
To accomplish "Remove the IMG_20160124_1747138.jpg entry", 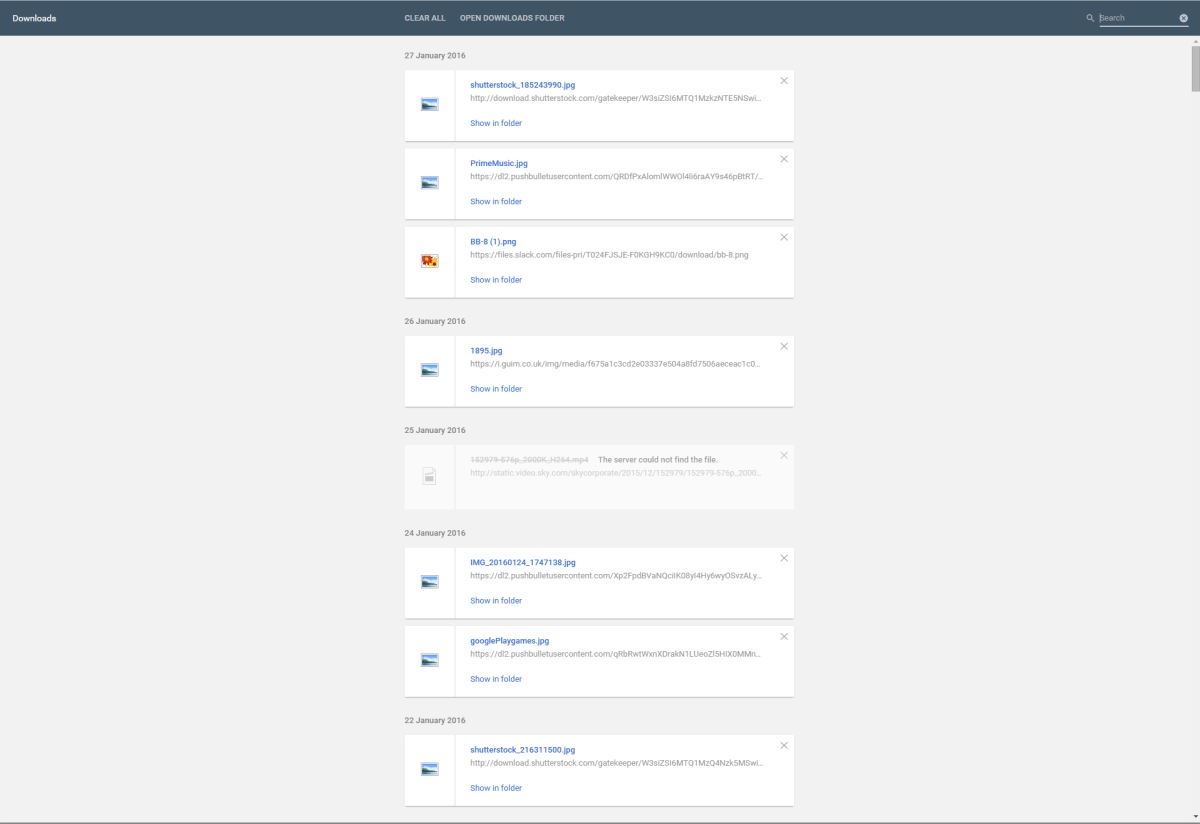I will point(784,558).
